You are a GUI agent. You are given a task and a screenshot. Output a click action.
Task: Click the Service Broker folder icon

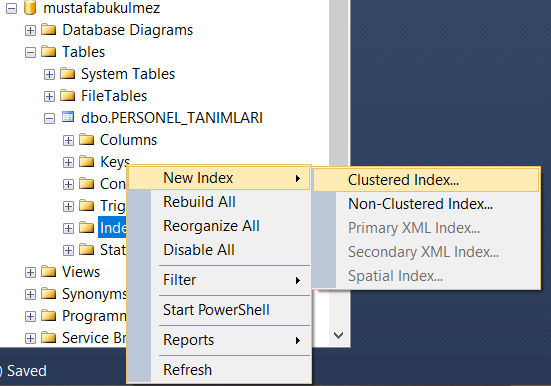tap(48, 337)
